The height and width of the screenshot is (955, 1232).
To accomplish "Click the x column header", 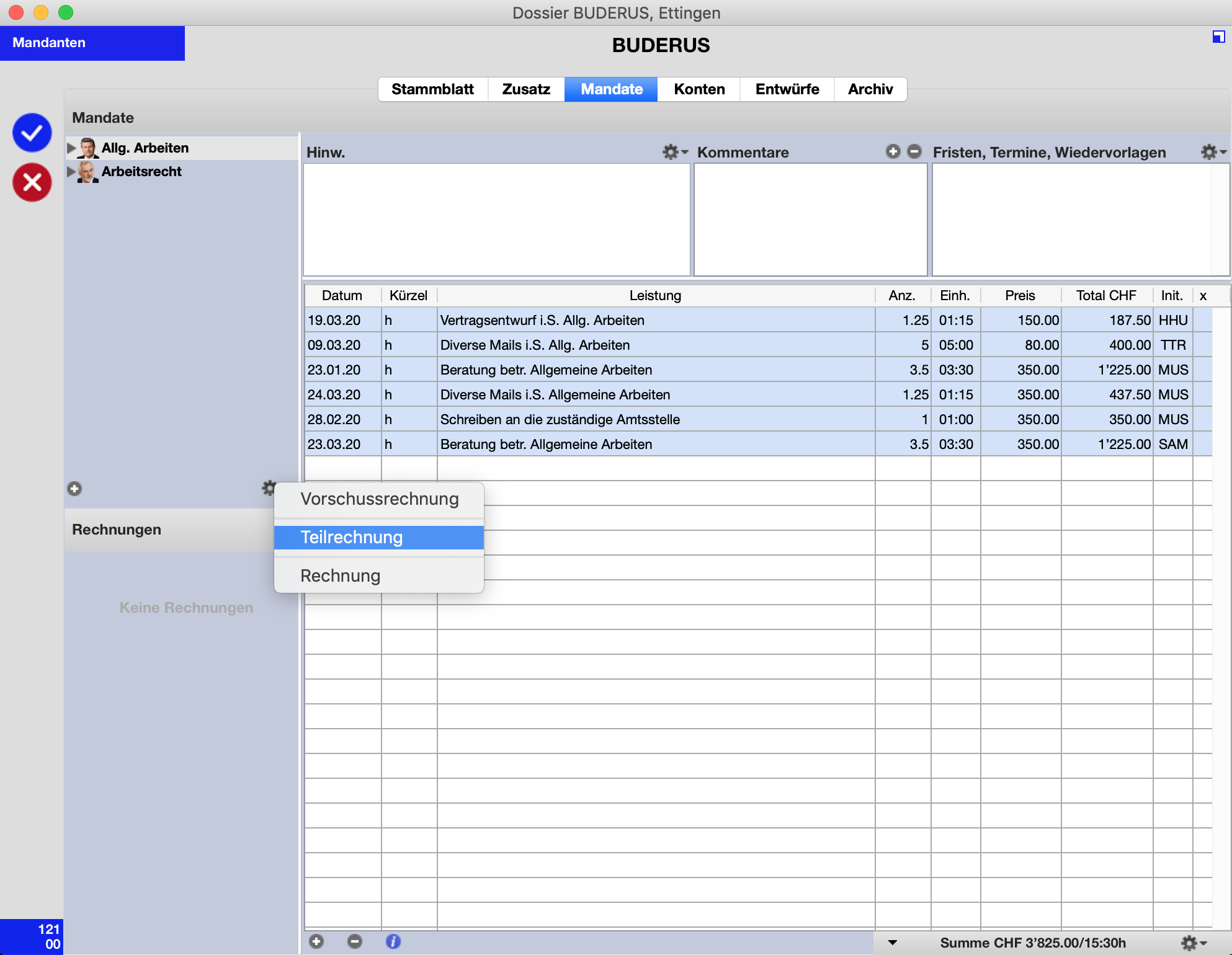I will click(x=1203, y=296).
